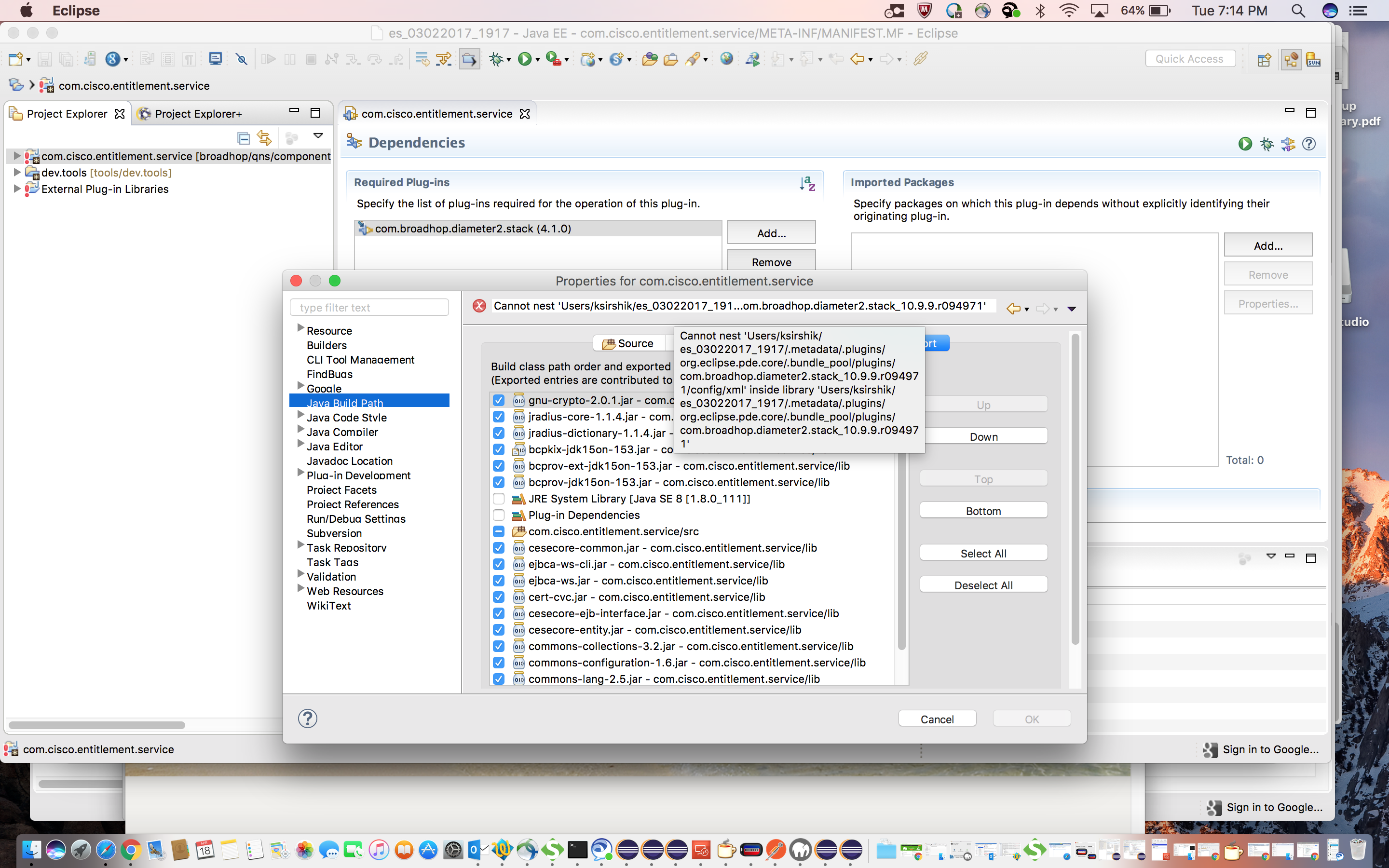Open the Properties dialog header dropdown menu

point(1071,309)
